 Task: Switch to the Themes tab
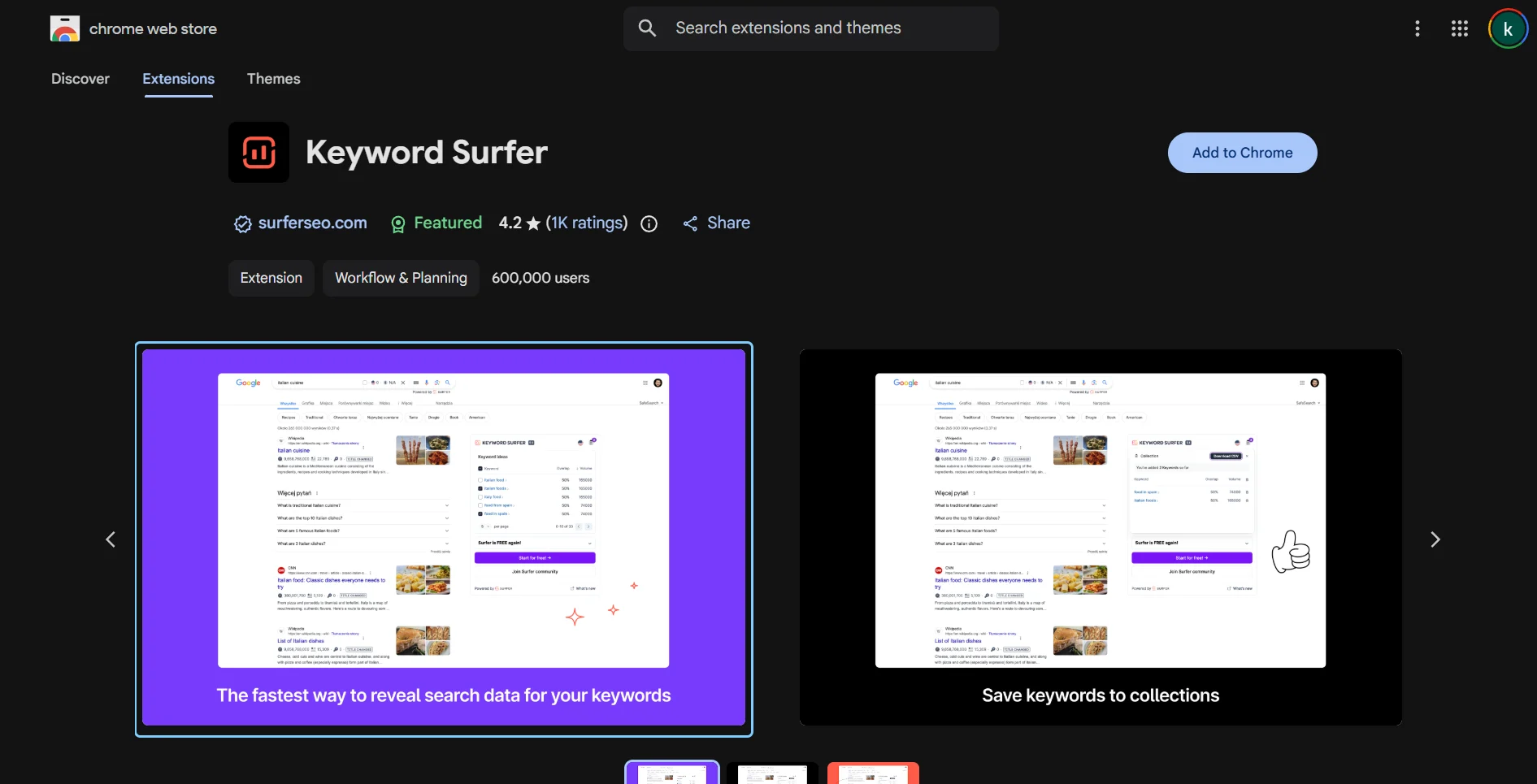274,79
